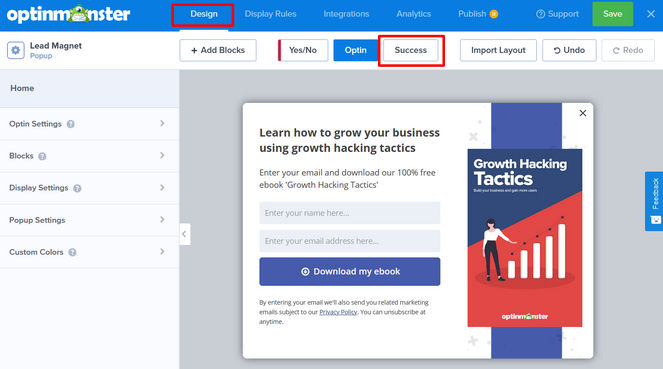This screenshot has width=663, height=369.
Task: Click help icon next to Optin Settings
Action: click(x=71, y=124)
